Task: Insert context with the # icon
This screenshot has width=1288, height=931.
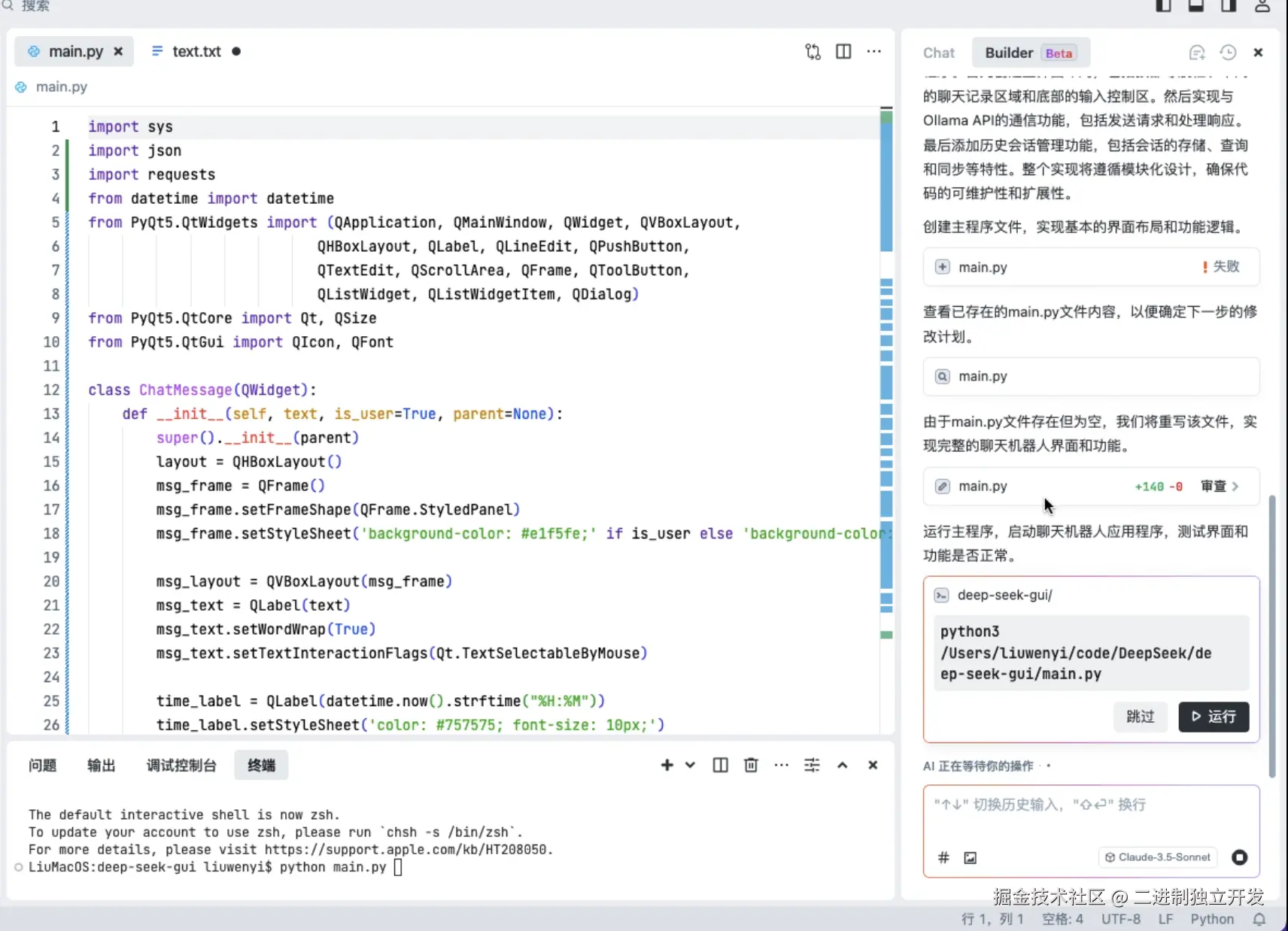Action: pos(943,857)
